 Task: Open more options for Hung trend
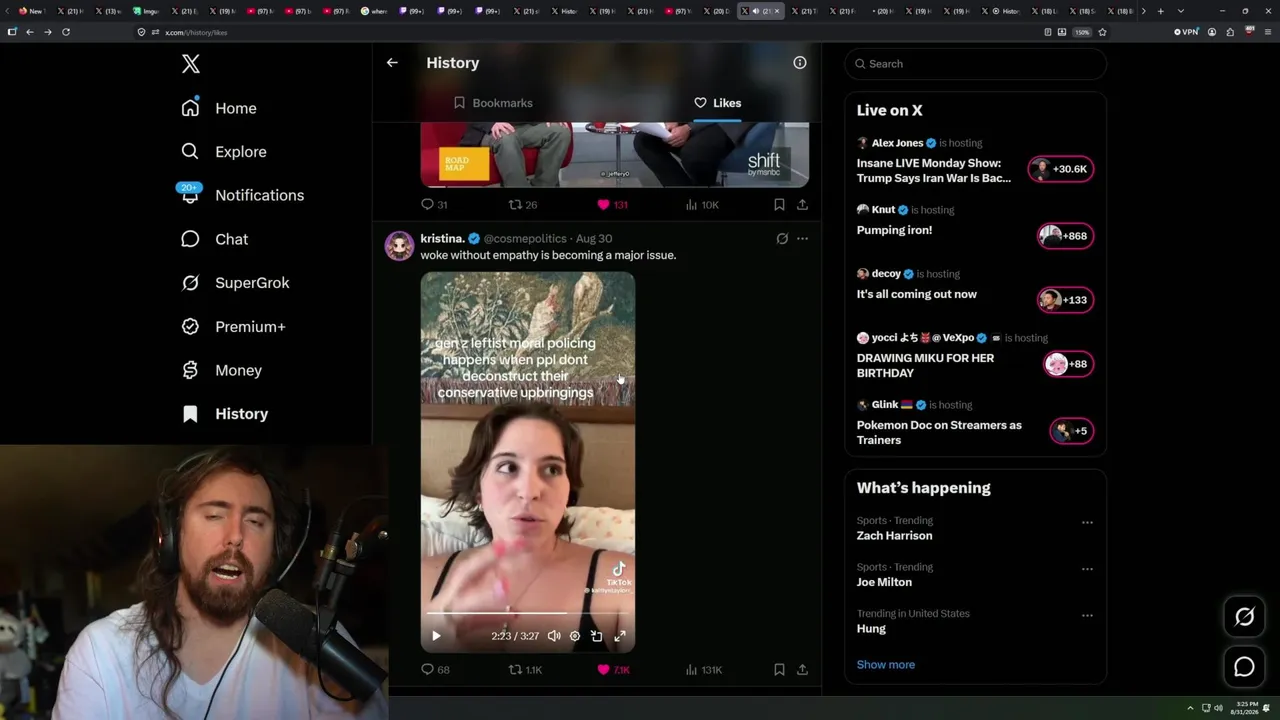(1087, 615)
